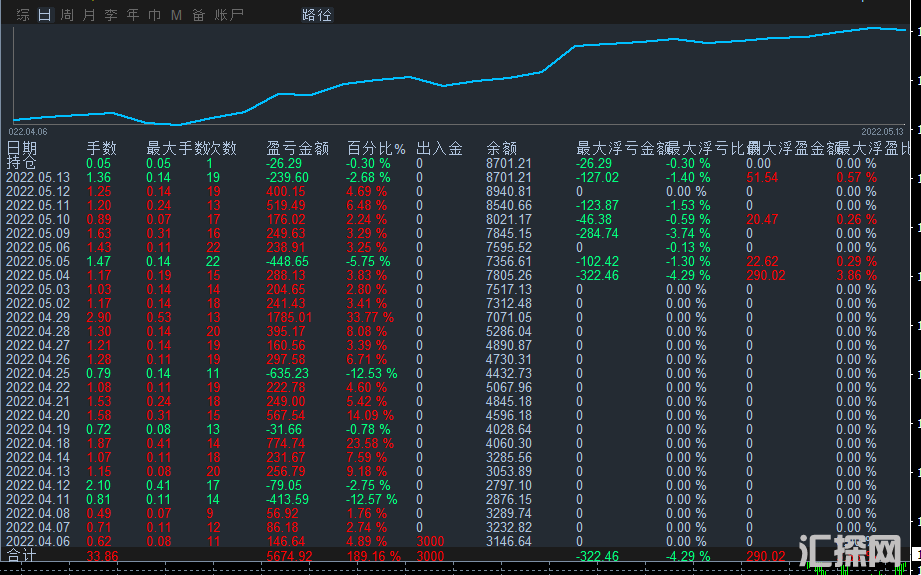Select the 2022.05.12 date row
The width and height of the screenshot is (921, 575).
(x=38, y=191)
